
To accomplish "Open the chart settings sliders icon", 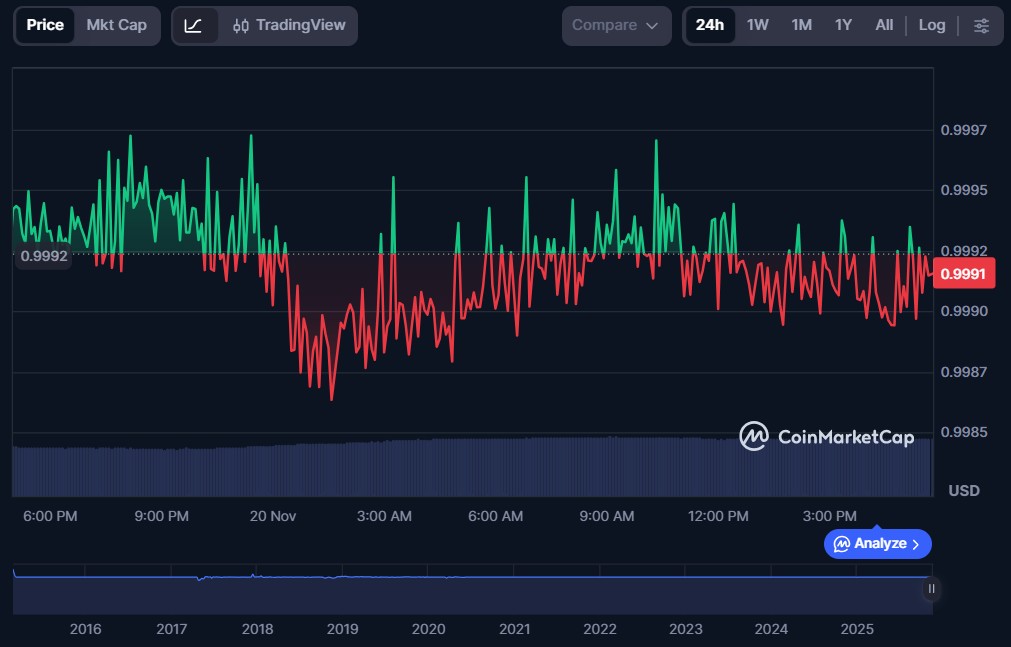I will click(x=981, y=25).
